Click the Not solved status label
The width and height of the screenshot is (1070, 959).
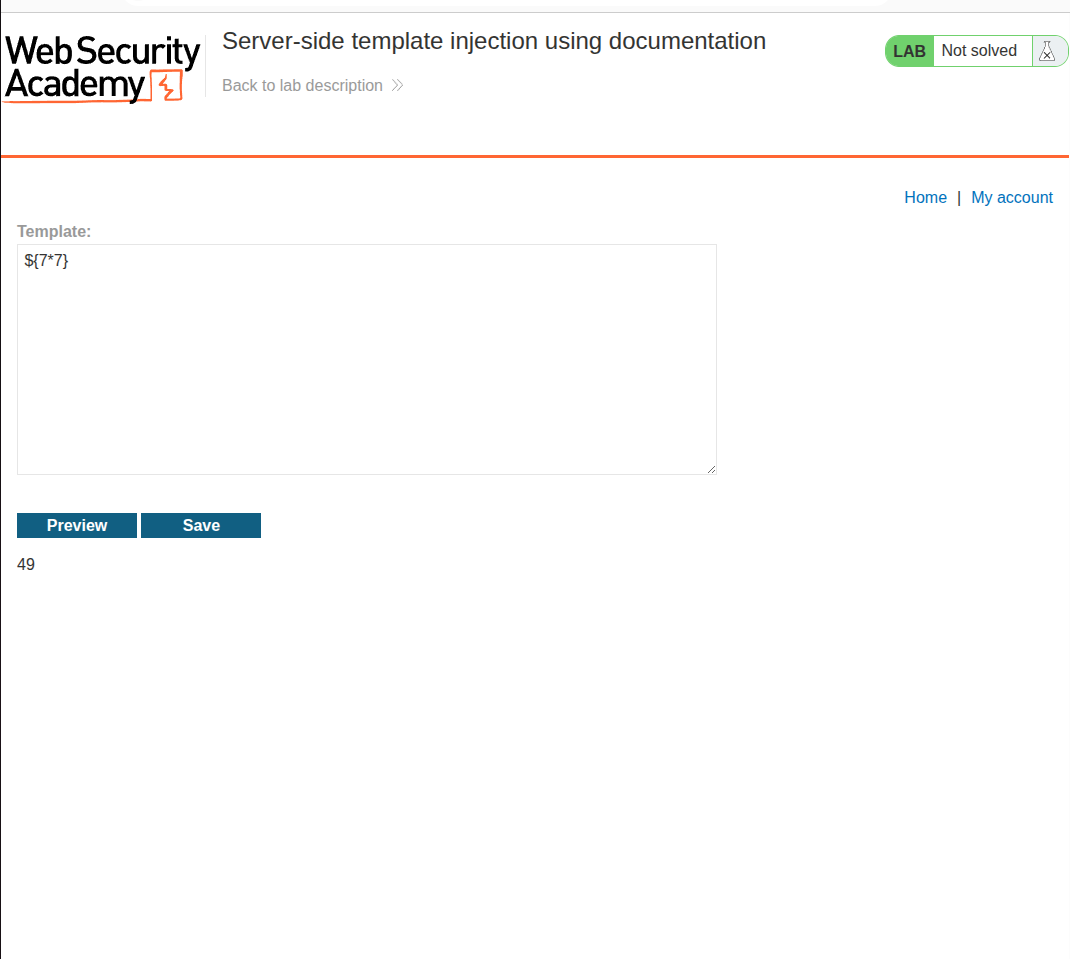[979, 51]
